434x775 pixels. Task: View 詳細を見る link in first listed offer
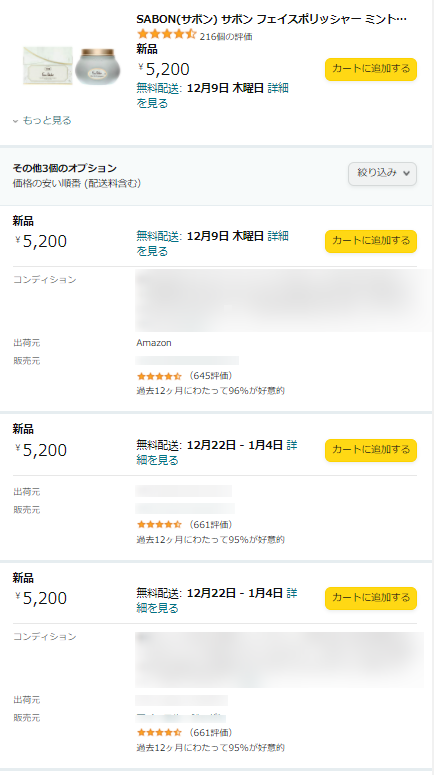212,244
